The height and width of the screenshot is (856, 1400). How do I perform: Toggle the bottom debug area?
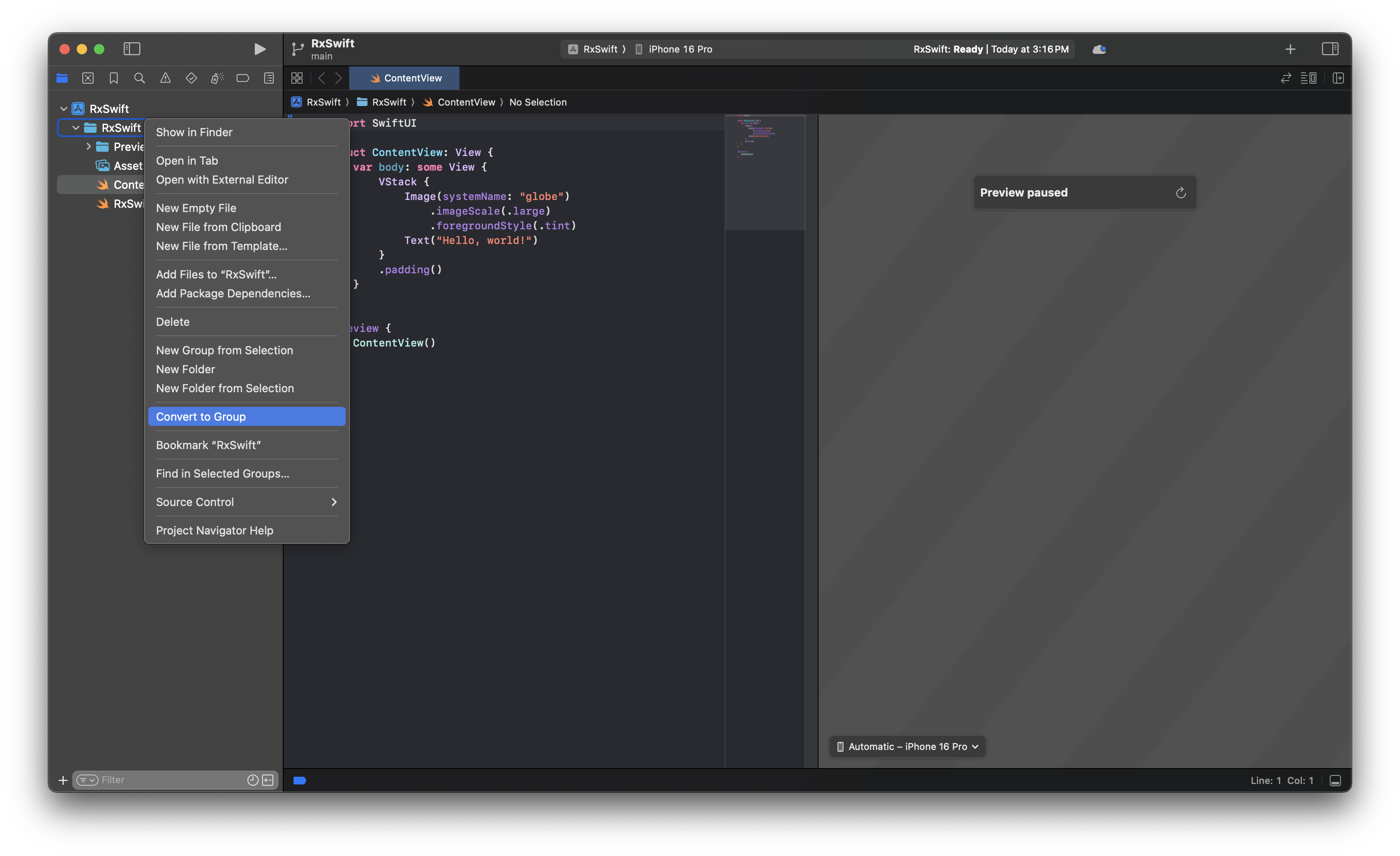click(x=1334, y=781)
